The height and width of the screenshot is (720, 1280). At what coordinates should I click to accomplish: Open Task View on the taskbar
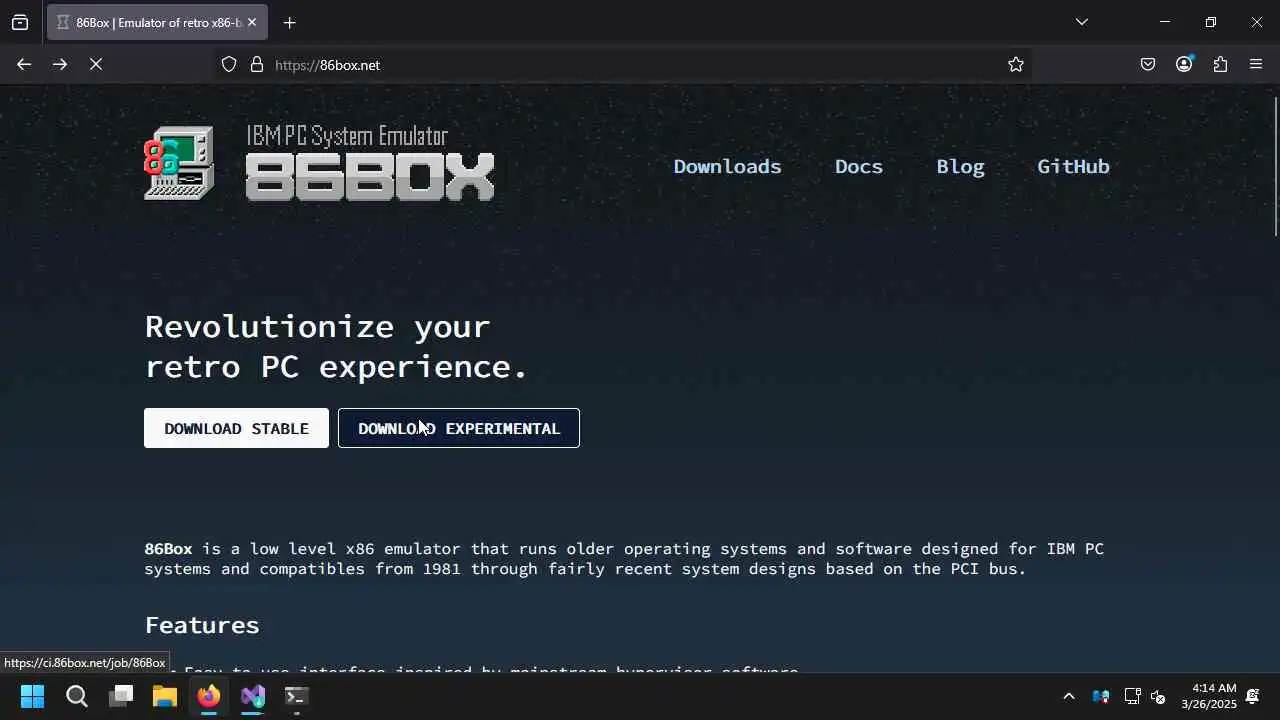[x=121, y=696]
